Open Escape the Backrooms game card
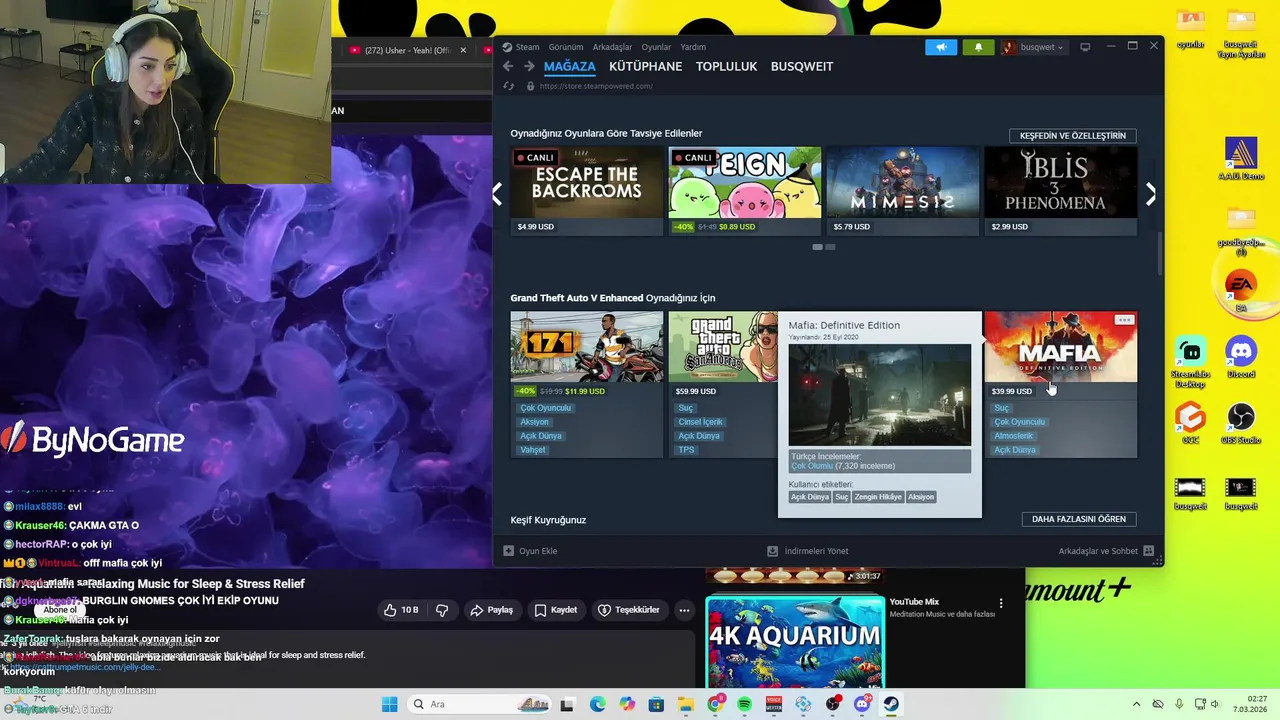 pos(587,191)
